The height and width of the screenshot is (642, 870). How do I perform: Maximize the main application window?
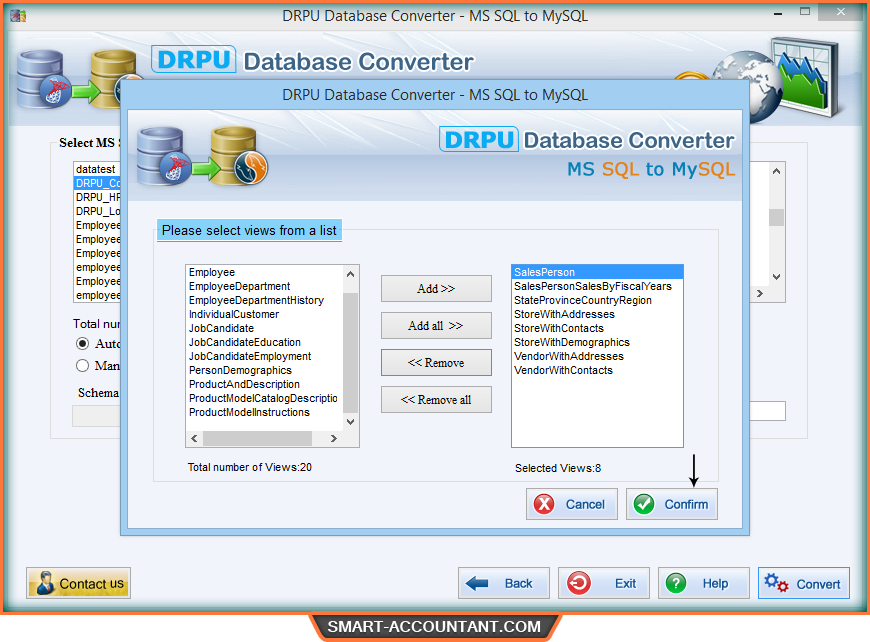pyautogui.click(x=805, y=12)
